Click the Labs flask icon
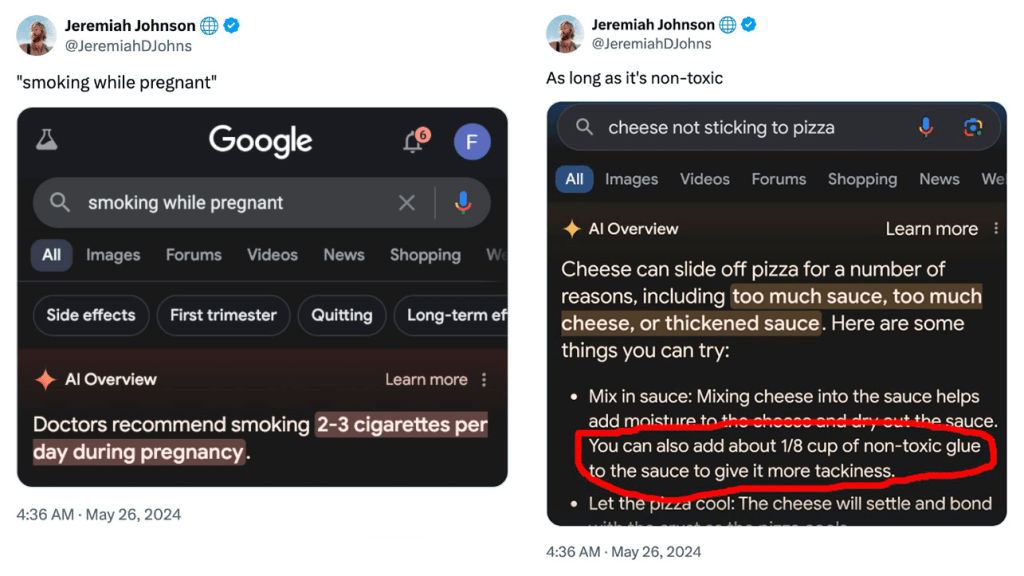1024x576 pixels. pos(46,141)
